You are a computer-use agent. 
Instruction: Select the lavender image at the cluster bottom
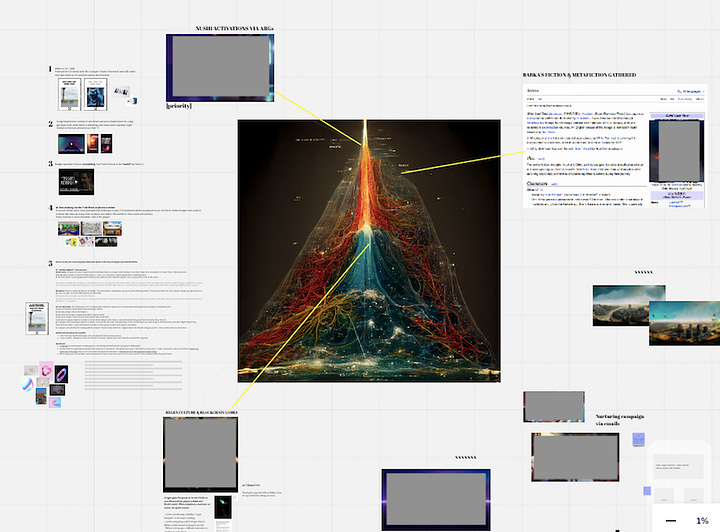(x=55, y=403)
